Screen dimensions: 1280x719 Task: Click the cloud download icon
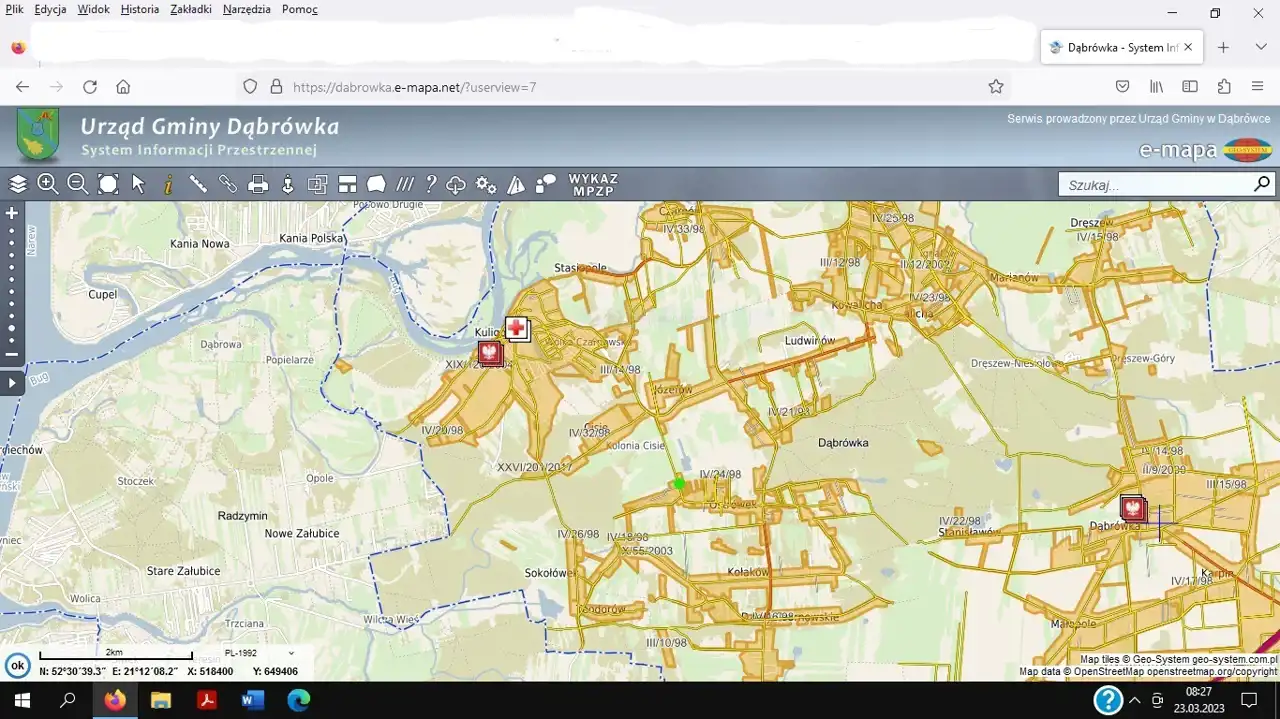[x=456, y=184]
